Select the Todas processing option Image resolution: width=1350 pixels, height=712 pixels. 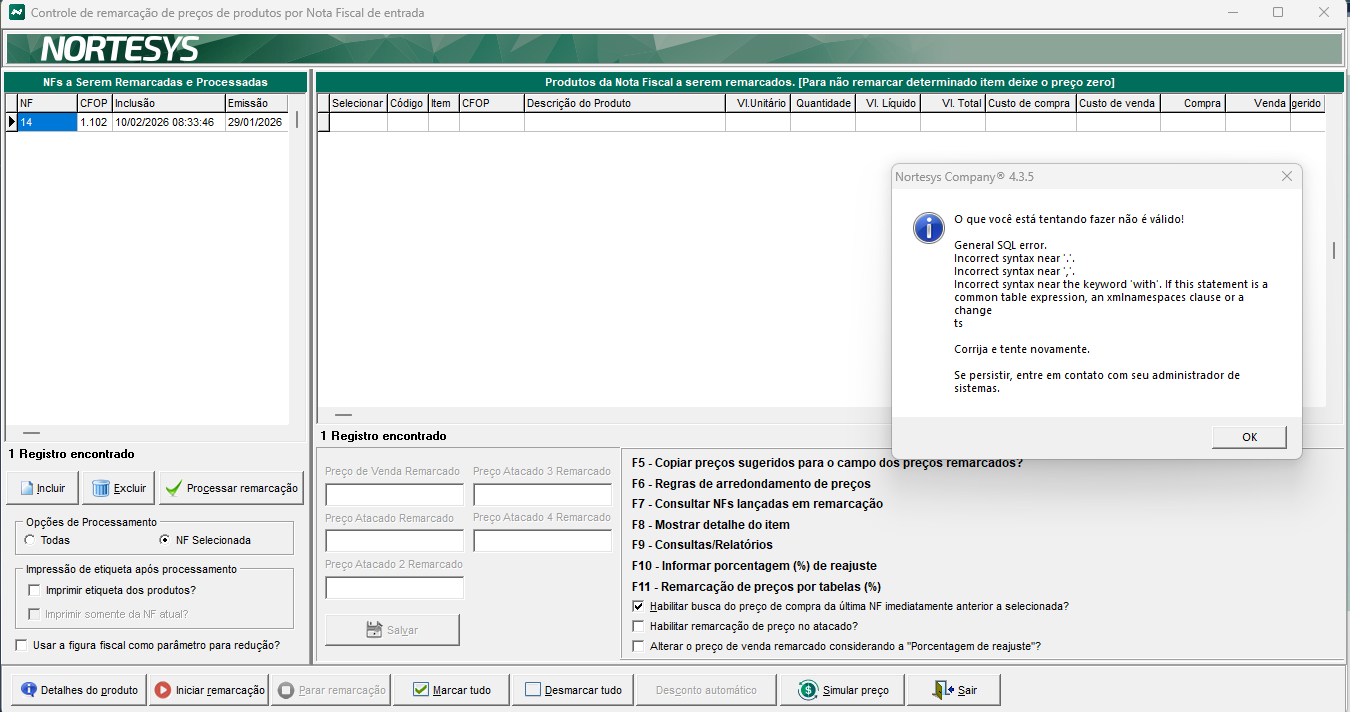click(31, 540)
